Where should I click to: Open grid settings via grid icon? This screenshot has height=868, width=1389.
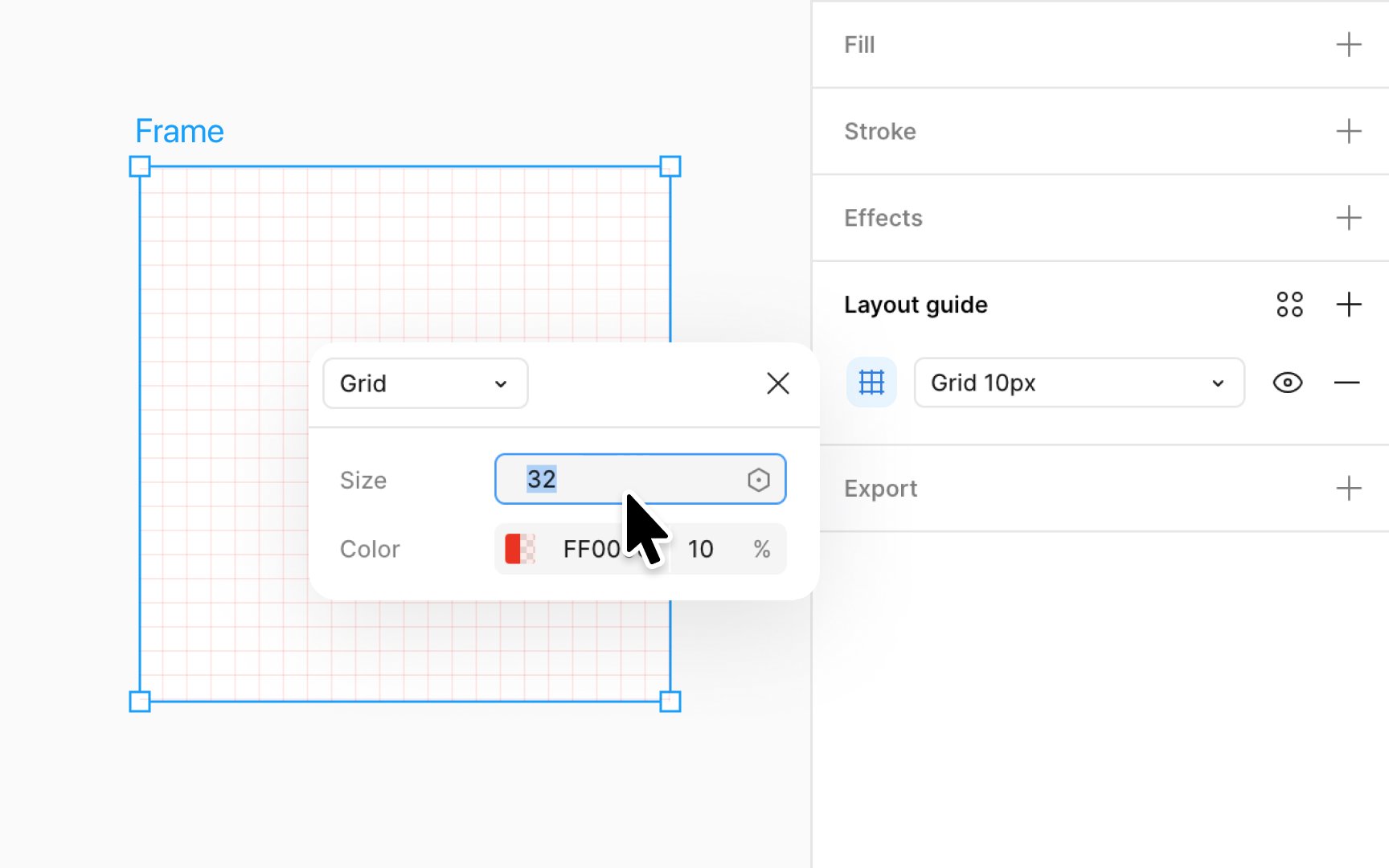point(871,383)
